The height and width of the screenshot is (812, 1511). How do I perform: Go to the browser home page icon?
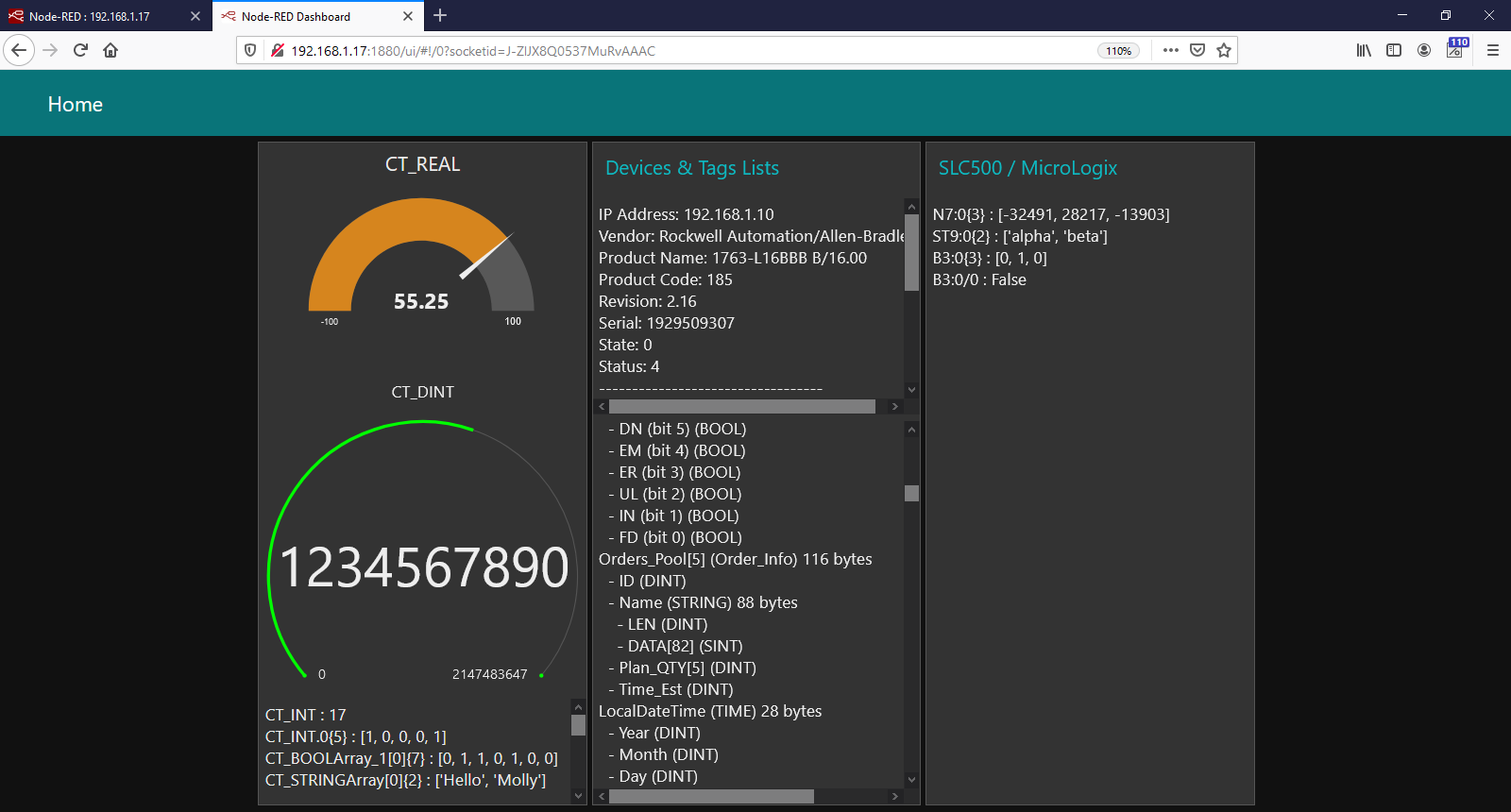click(110, 50)
